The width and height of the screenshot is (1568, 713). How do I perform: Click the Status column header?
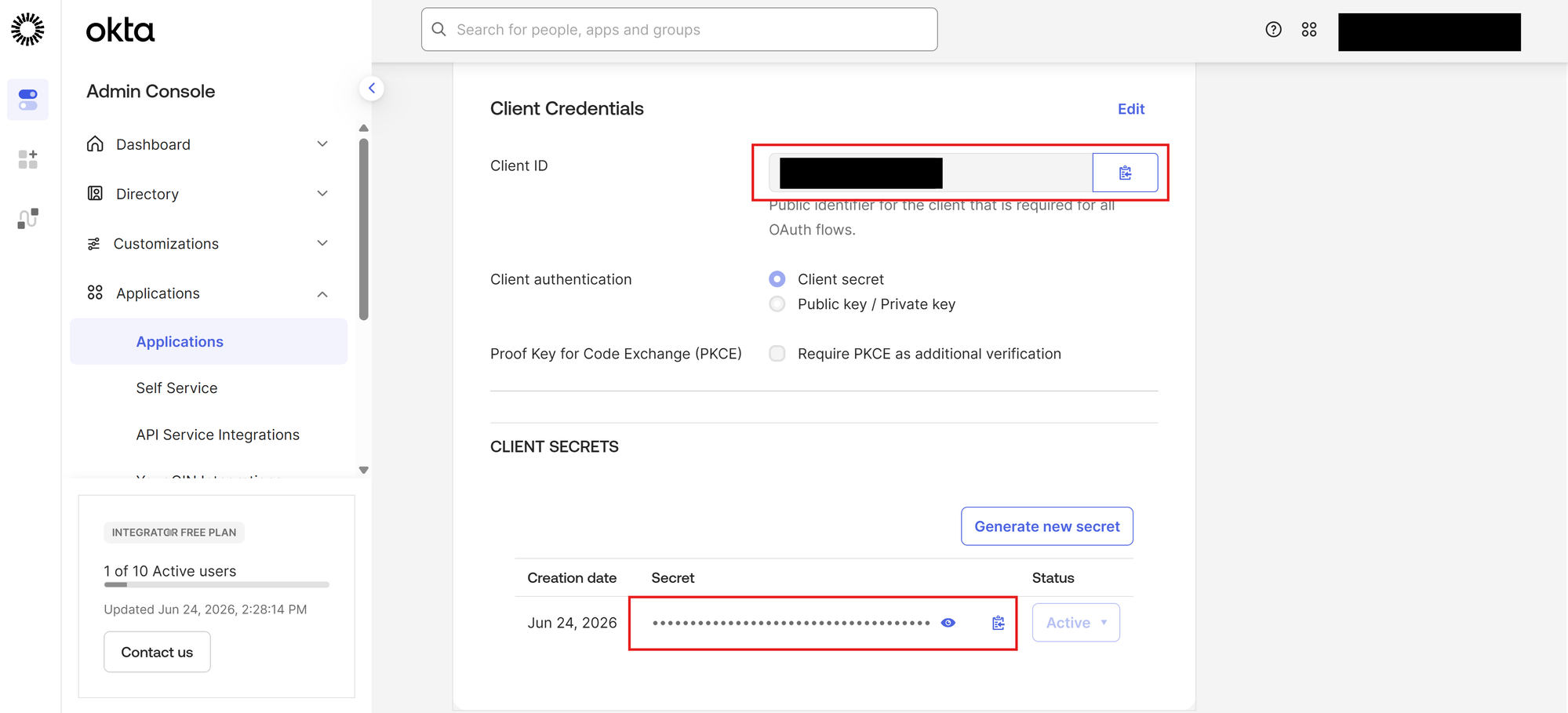tap(1053, 578)
